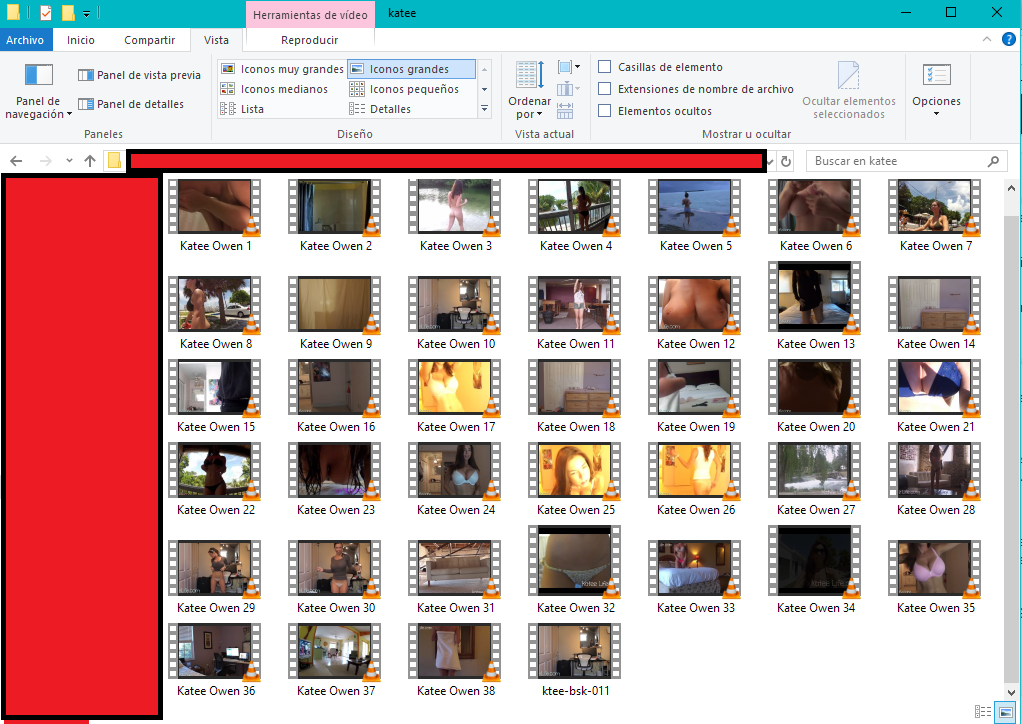Click the address bar folder icon
This screenshot has height=724, width=1022.
(x=115, y=160)
